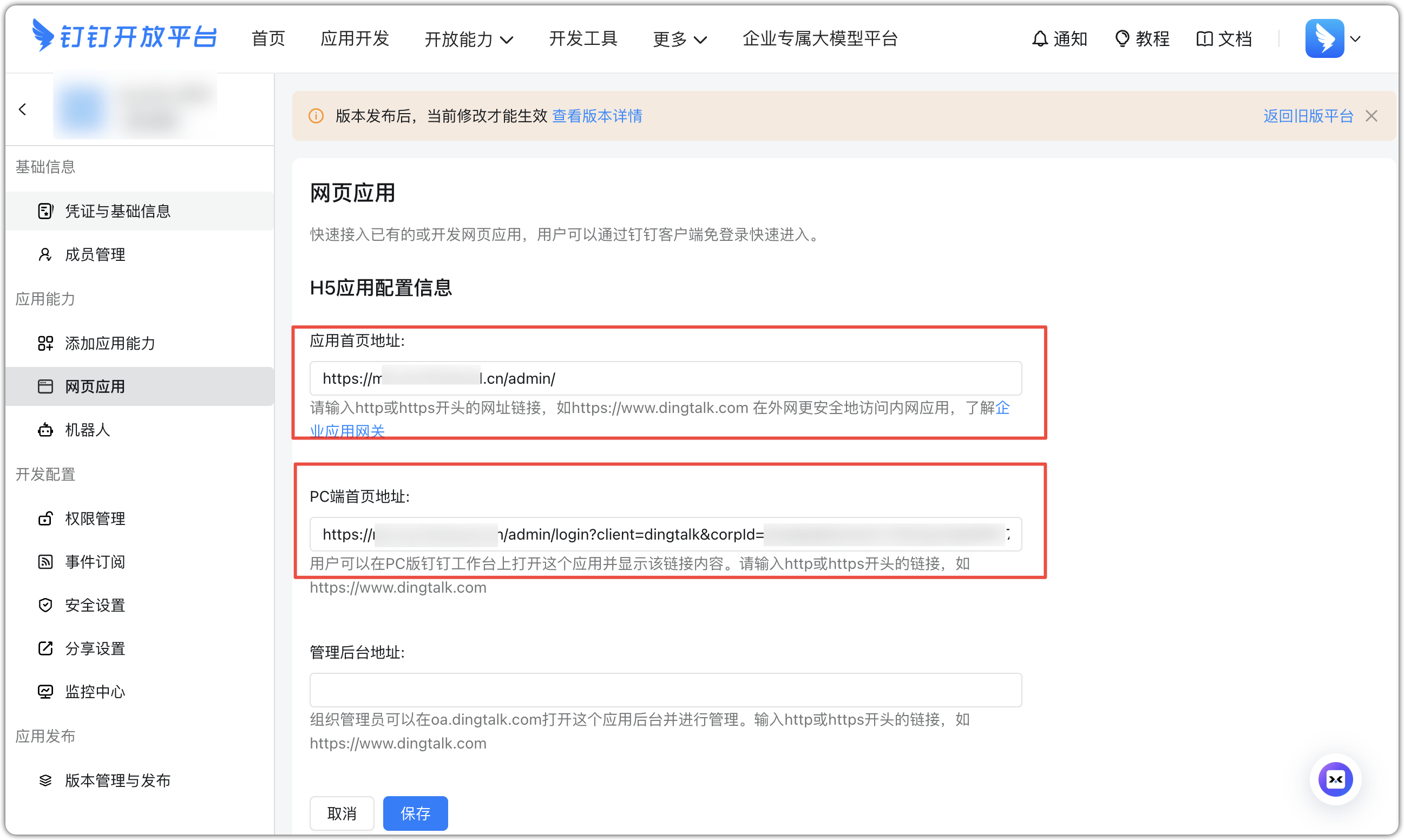
Task: Select 权限管理 permission management
Action: [x=95, y=518]
